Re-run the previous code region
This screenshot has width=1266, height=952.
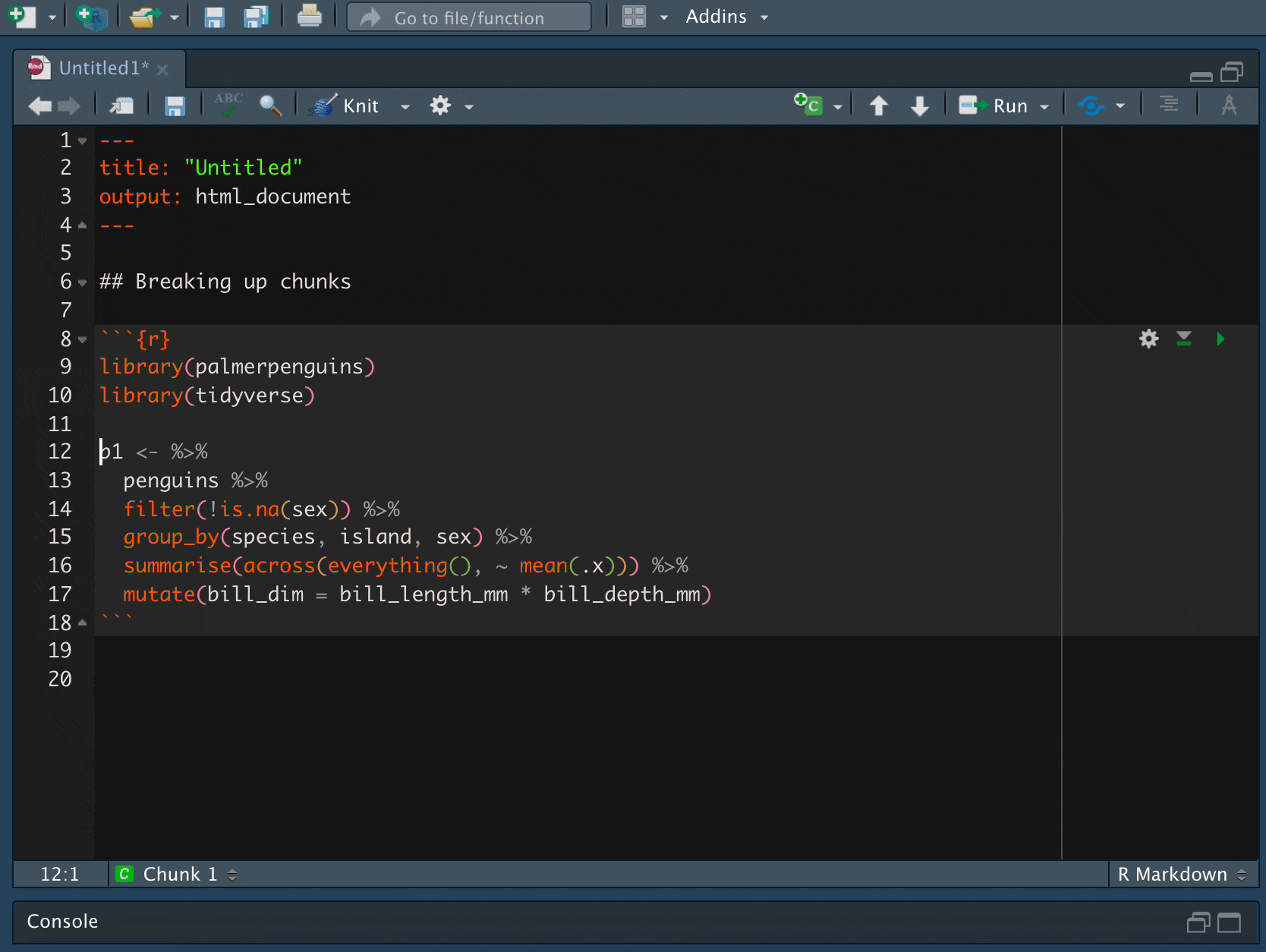[1091, 106]
